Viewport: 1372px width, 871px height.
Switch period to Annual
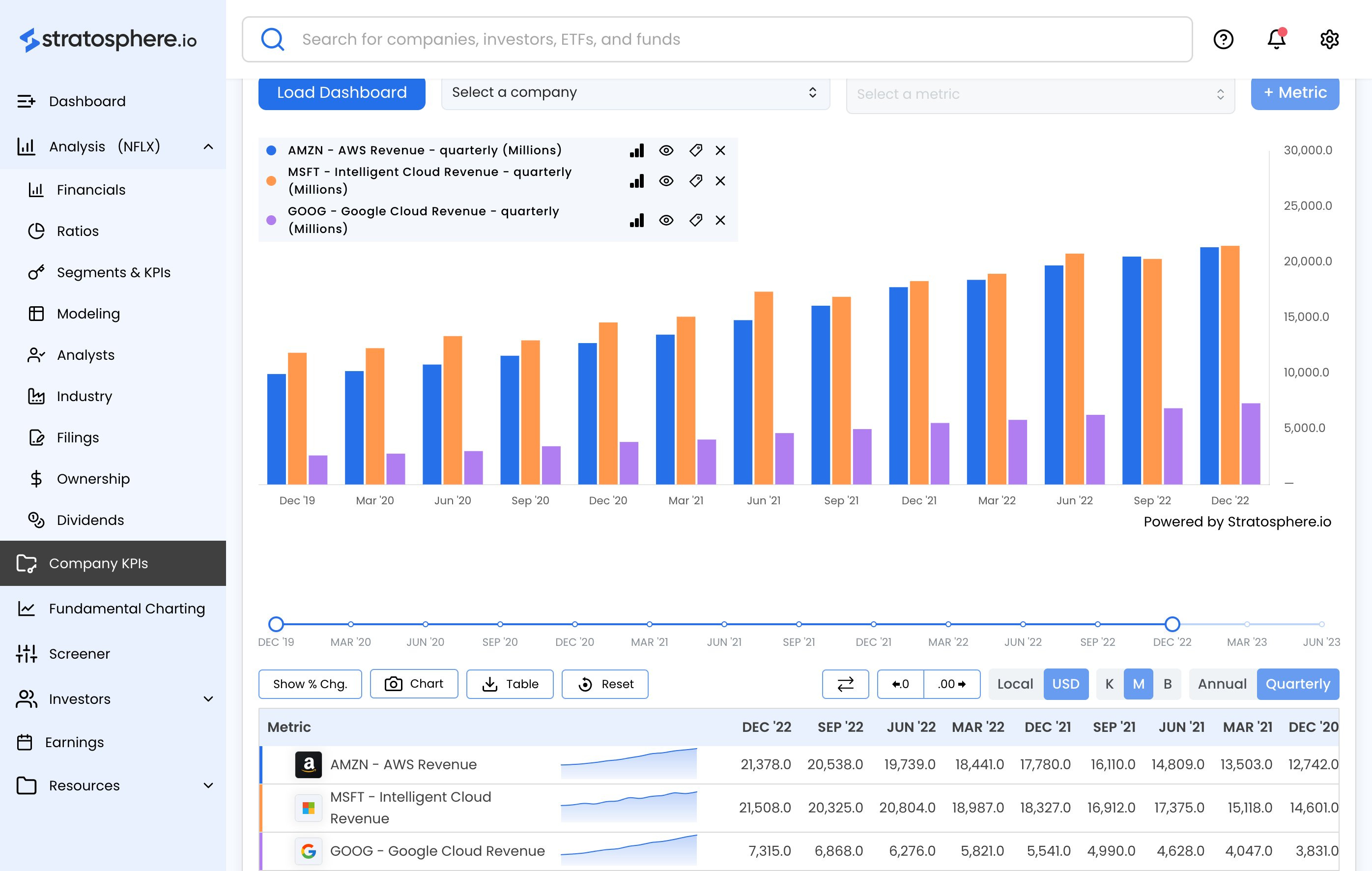click(x=1222, y=684)
